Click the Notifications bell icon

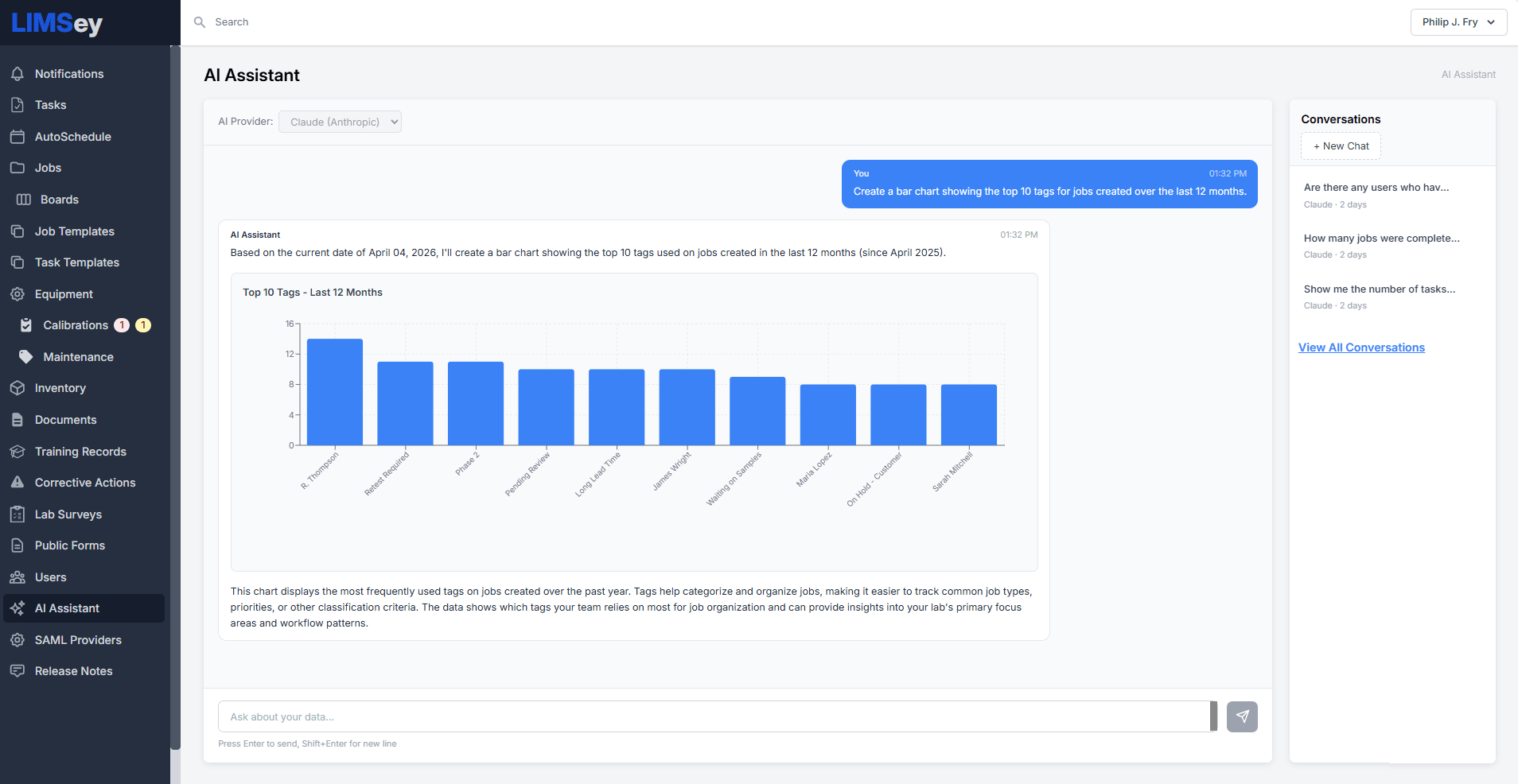point(18,74)
